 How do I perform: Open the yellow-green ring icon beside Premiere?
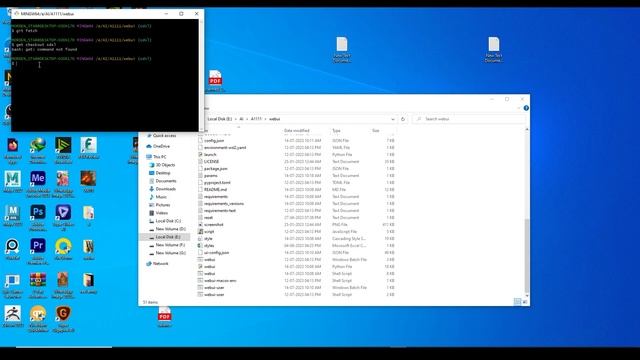point(63,246)
